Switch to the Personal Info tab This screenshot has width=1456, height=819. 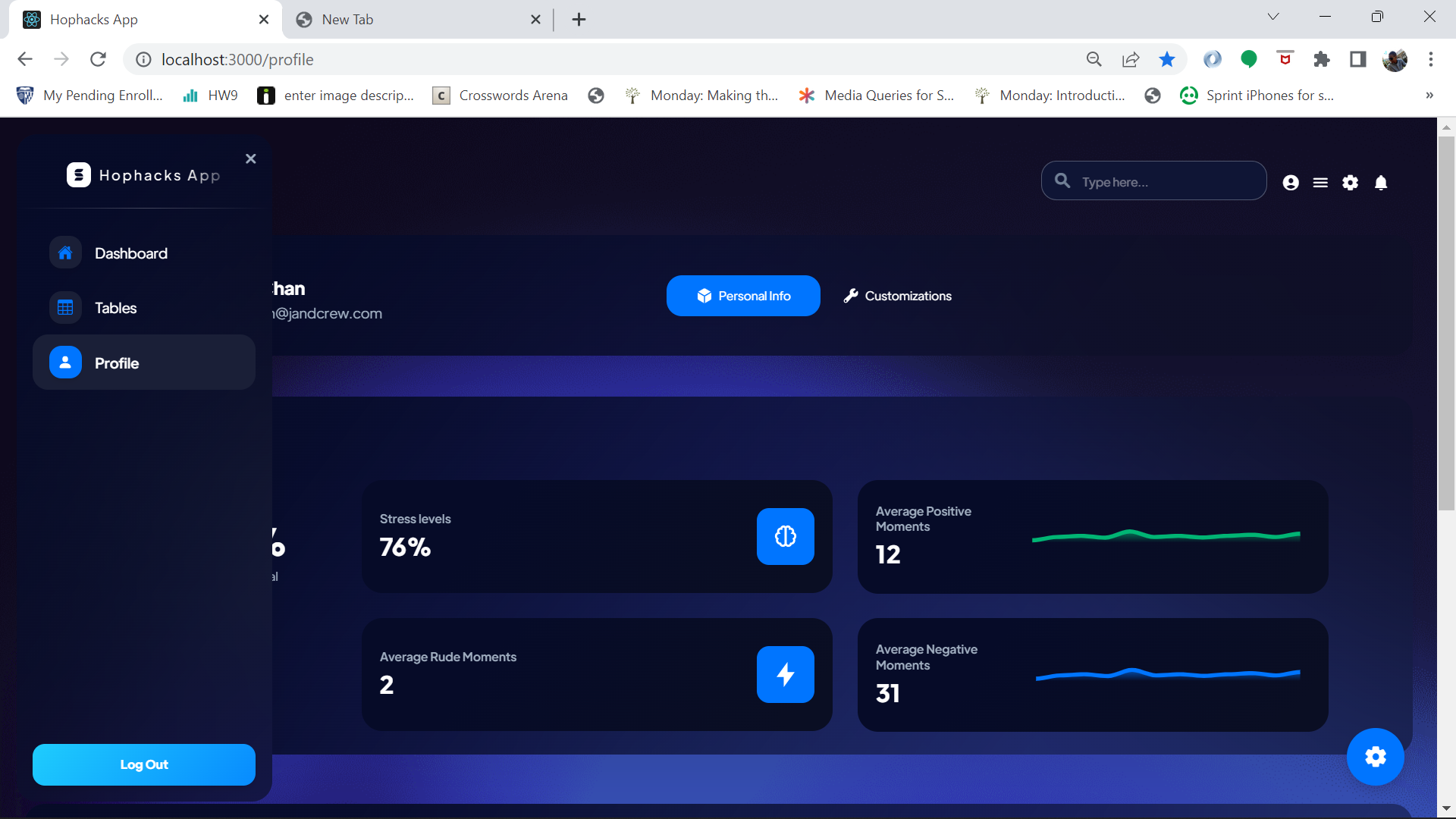(743, 296)
